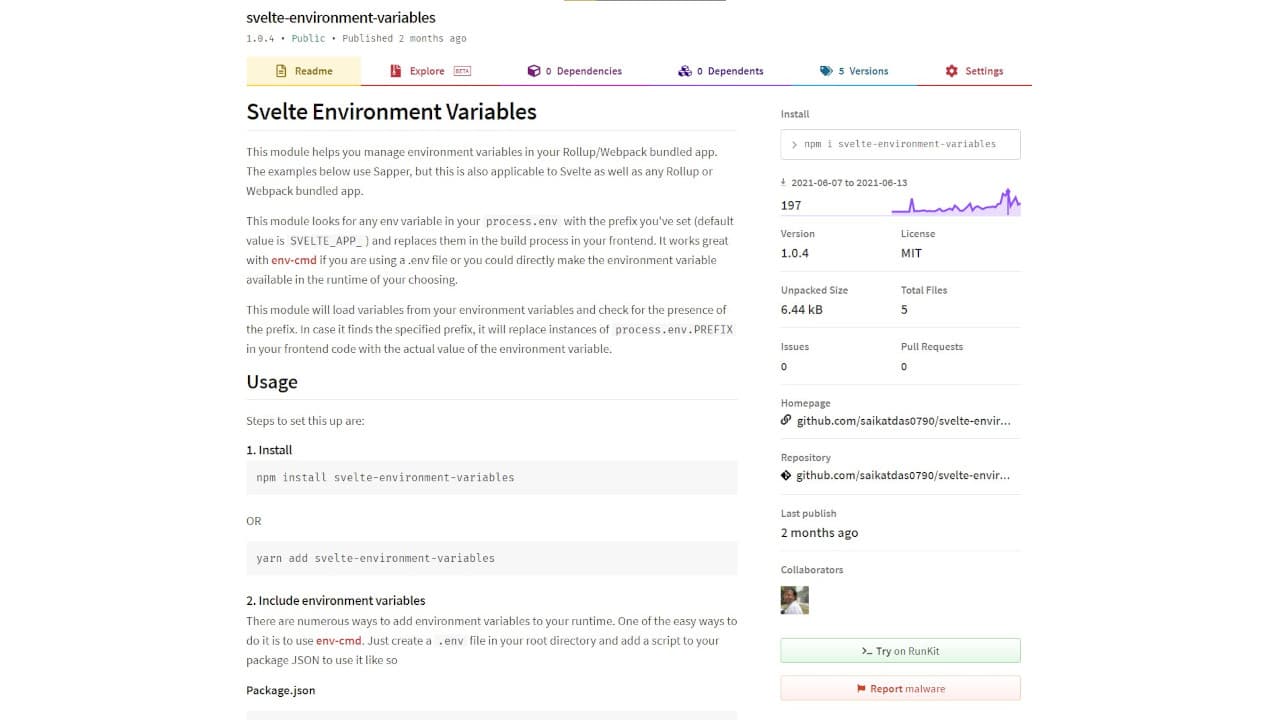1279x720 pixels.
Task: Copy the npm i install command box
Action: point(900,144)
